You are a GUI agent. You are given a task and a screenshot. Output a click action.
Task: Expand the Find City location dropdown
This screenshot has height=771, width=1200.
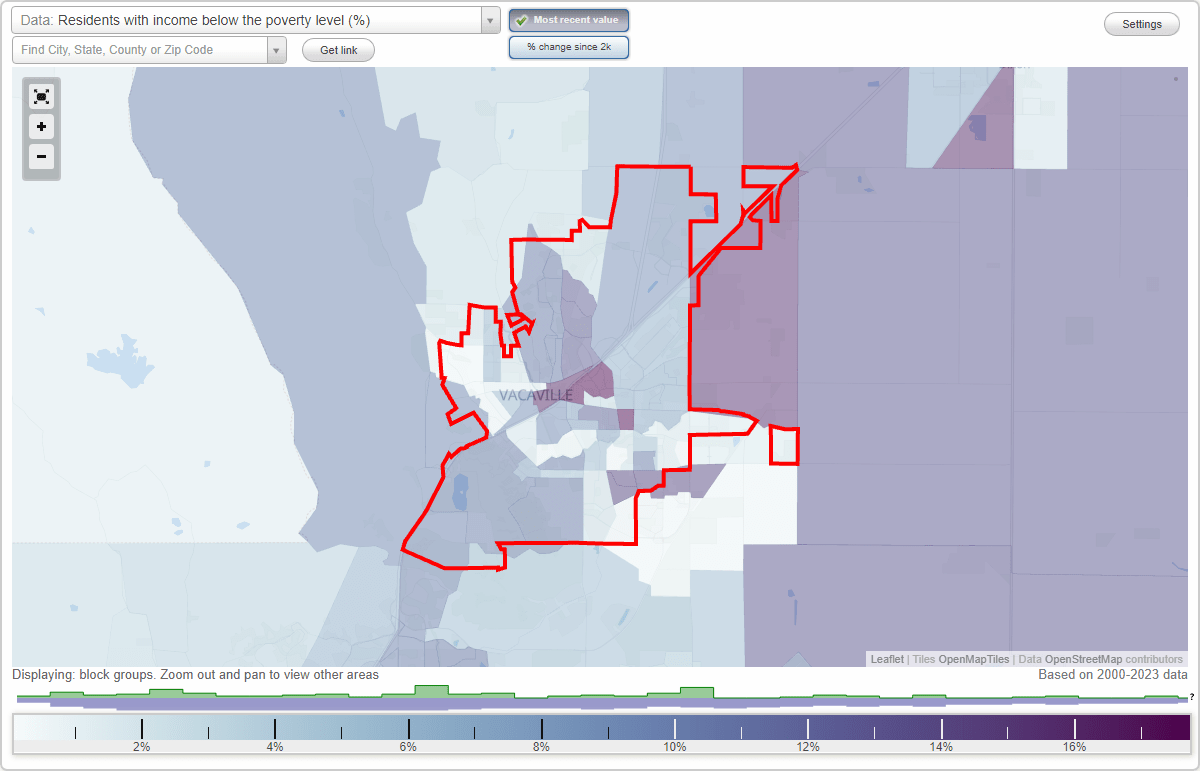277,49
